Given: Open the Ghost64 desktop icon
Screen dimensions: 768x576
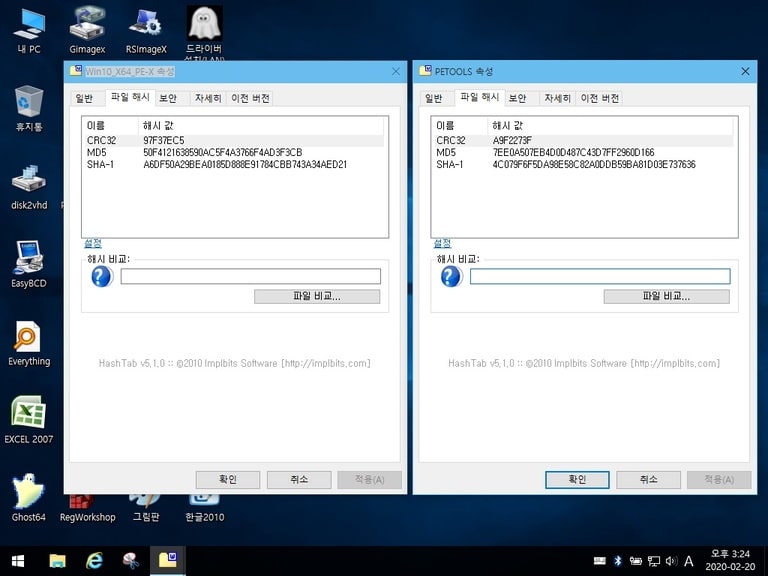Looking at the screenshot, I should click(28, 498).
